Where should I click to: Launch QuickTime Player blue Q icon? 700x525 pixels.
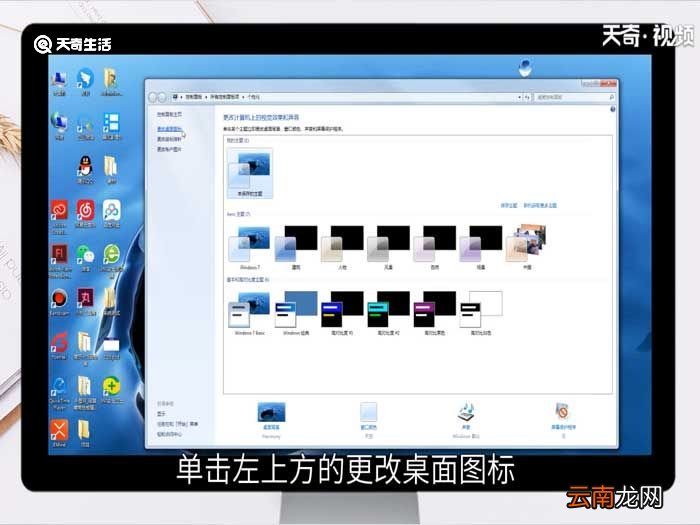click(59, 387)
